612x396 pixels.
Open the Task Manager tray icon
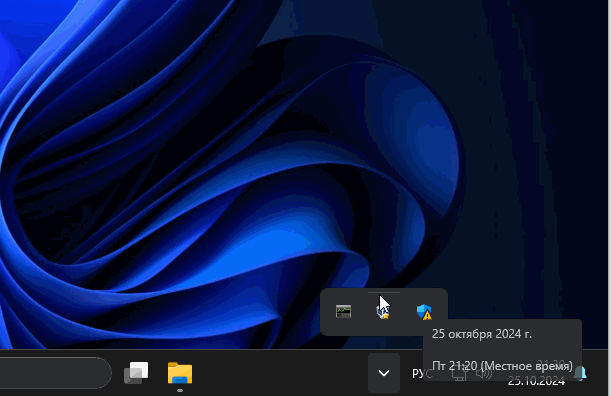click(x=343, y=311)
